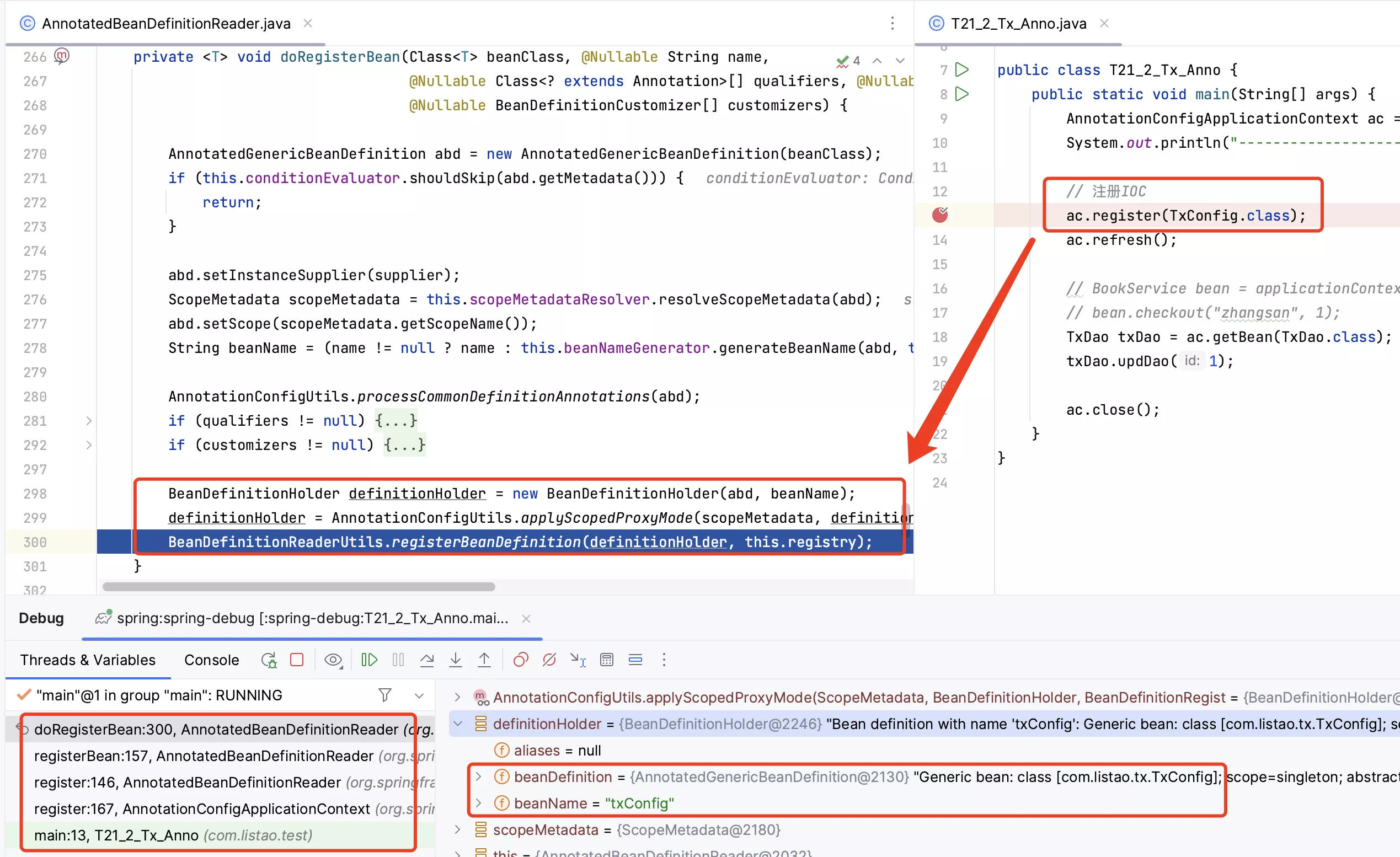Select the AnnotatedBeanDefinitionReader.java editor tab
1400x857 pixels.
(166, 23)
